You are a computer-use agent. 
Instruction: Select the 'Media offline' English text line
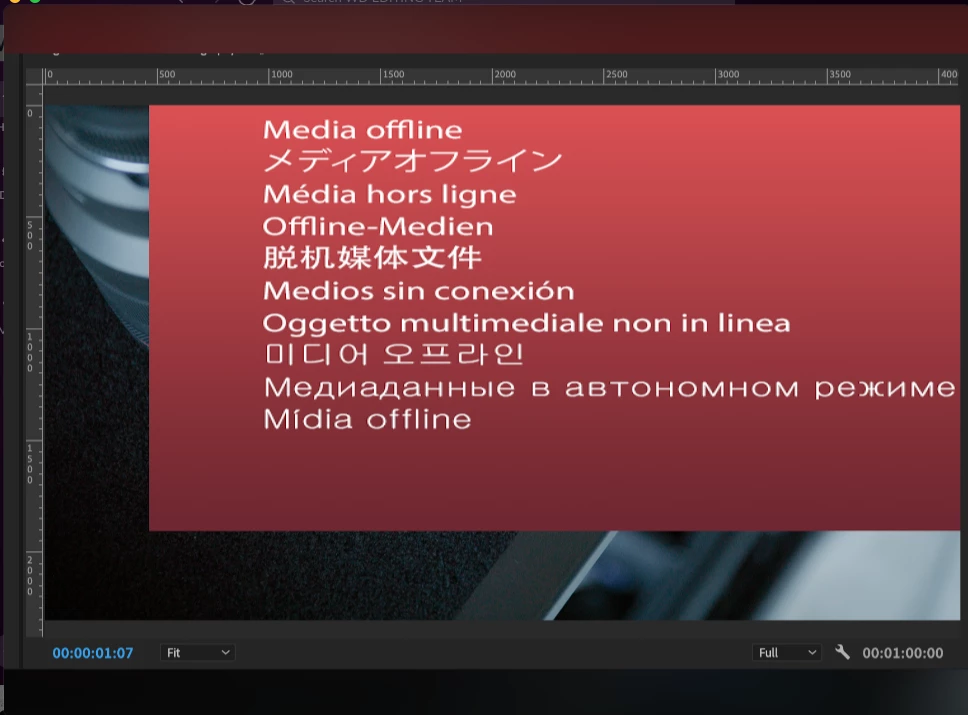[x=362, y=130]
